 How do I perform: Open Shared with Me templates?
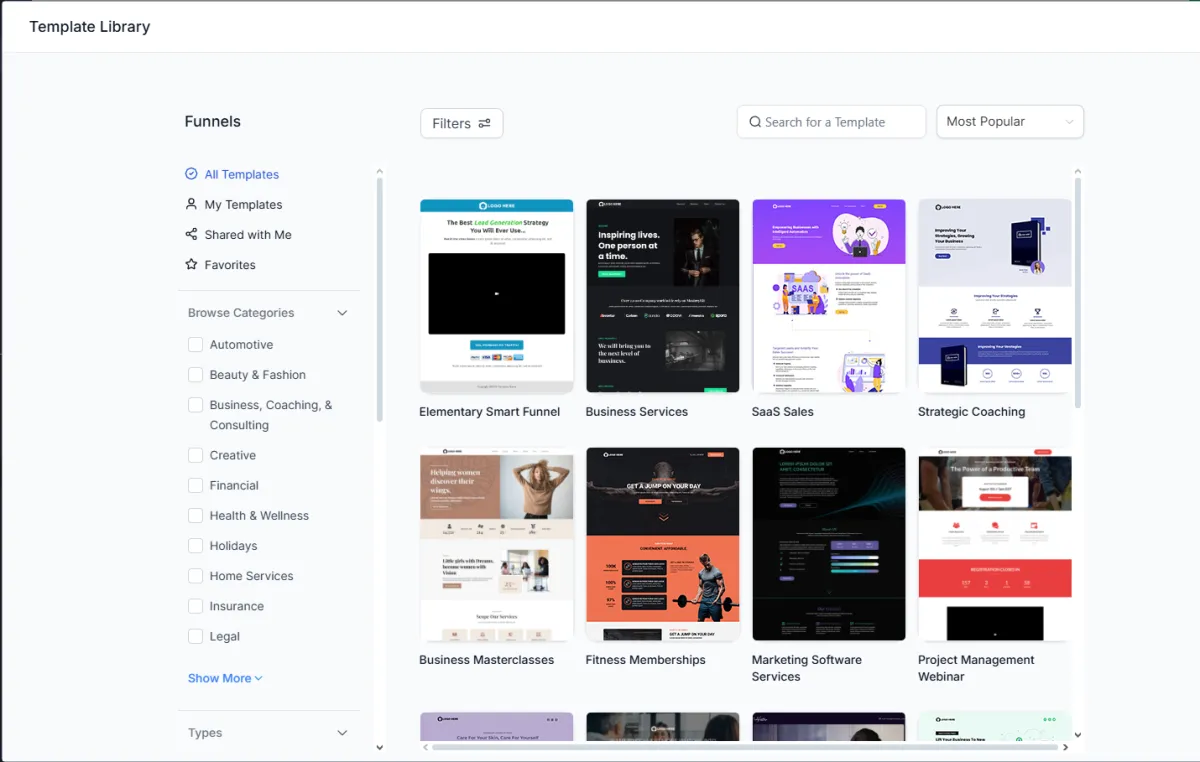pyautogui.click(x=248, y=234)
